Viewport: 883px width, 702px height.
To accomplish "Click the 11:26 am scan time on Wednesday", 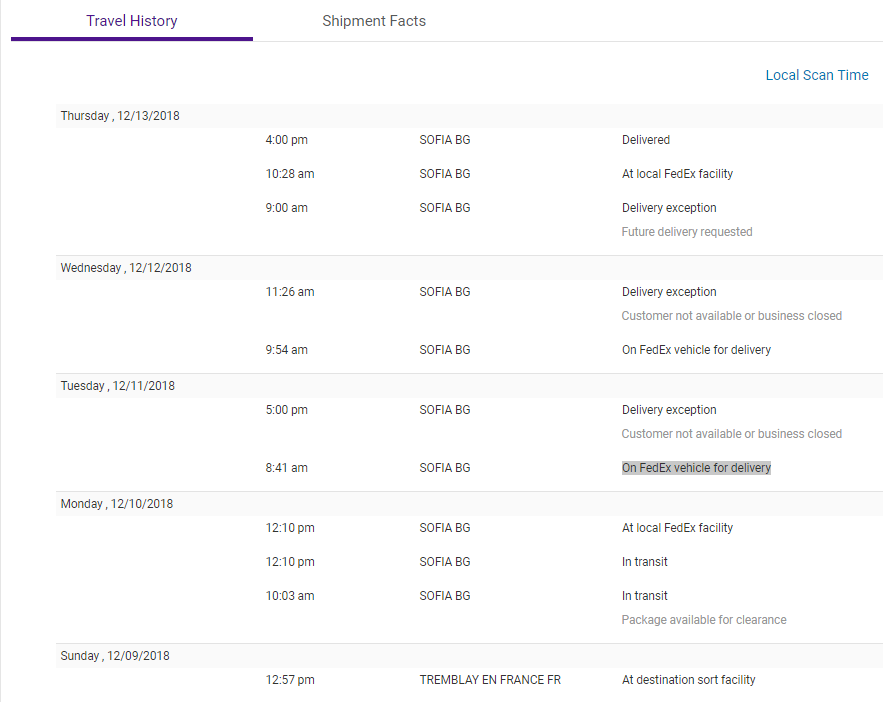I will (290, 292).
